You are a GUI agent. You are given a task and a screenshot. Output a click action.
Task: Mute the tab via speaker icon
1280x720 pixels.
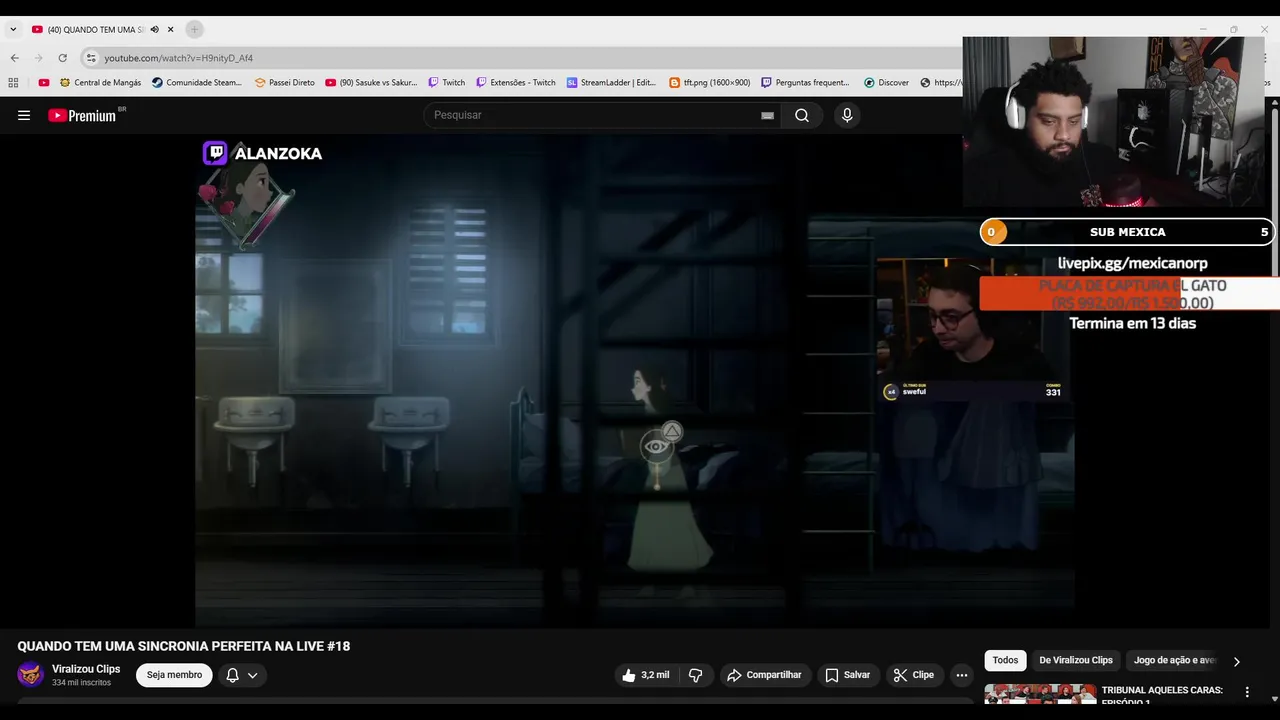point(154,29)
